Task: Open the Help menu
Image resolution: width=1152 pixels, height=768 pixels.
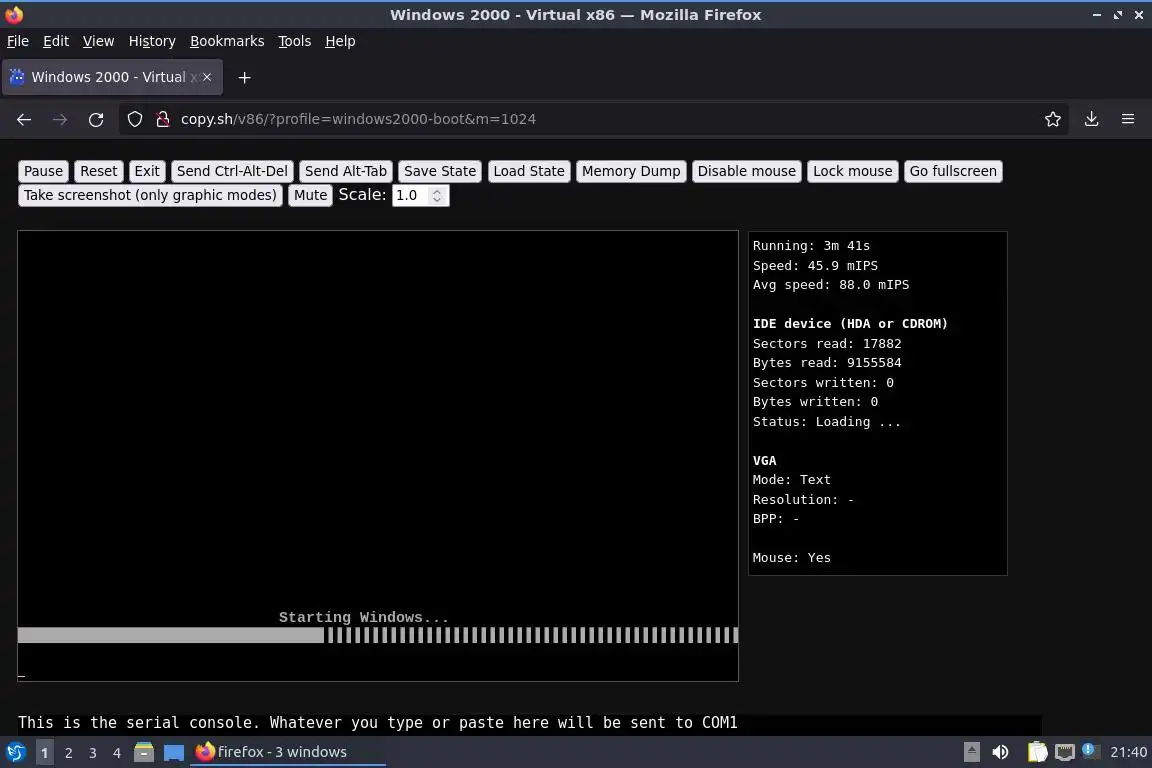Action: click(x=340, y=41)
